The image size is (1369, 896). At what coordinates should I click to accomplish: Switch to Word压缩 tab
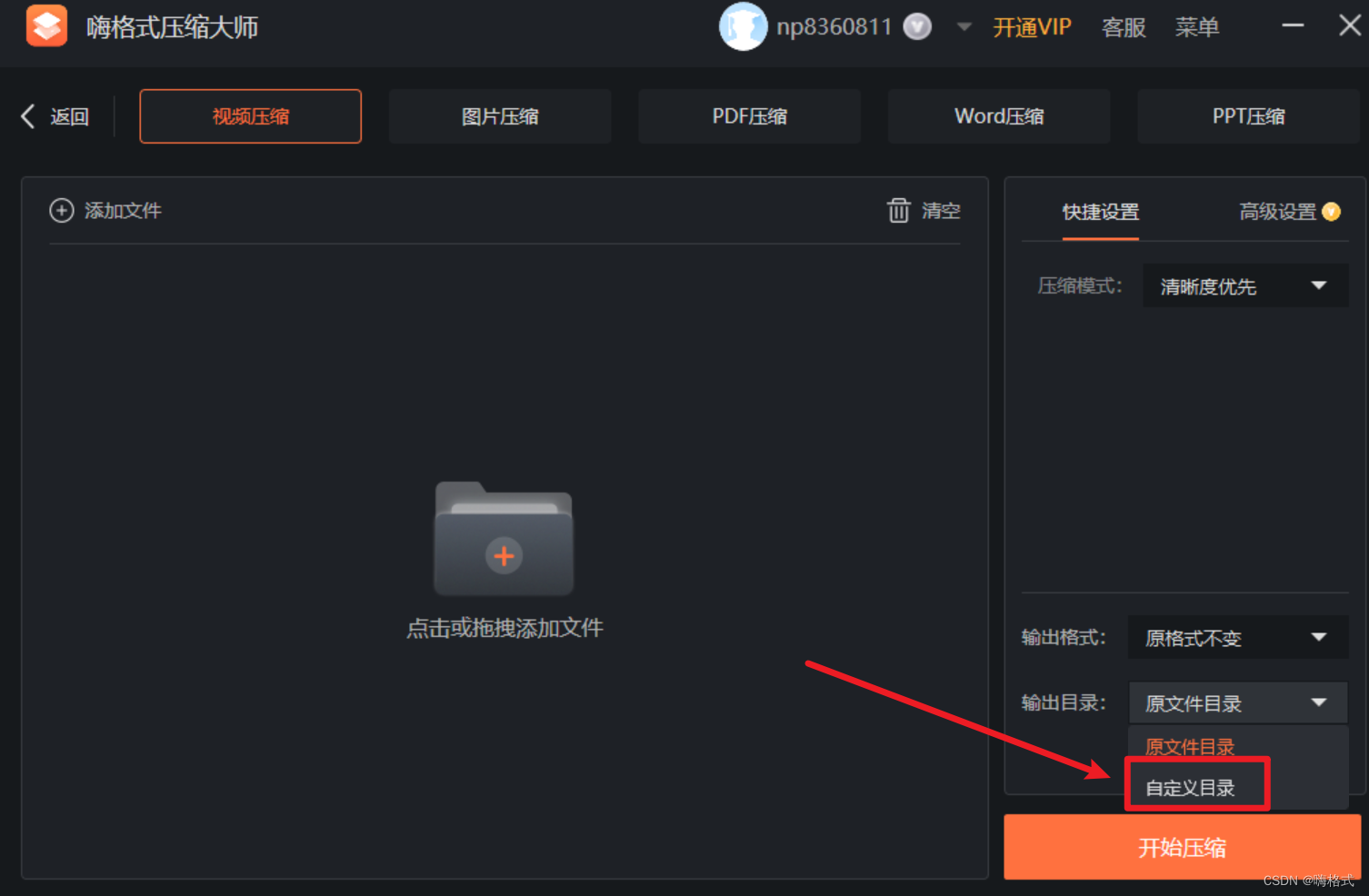pos(999,116)
